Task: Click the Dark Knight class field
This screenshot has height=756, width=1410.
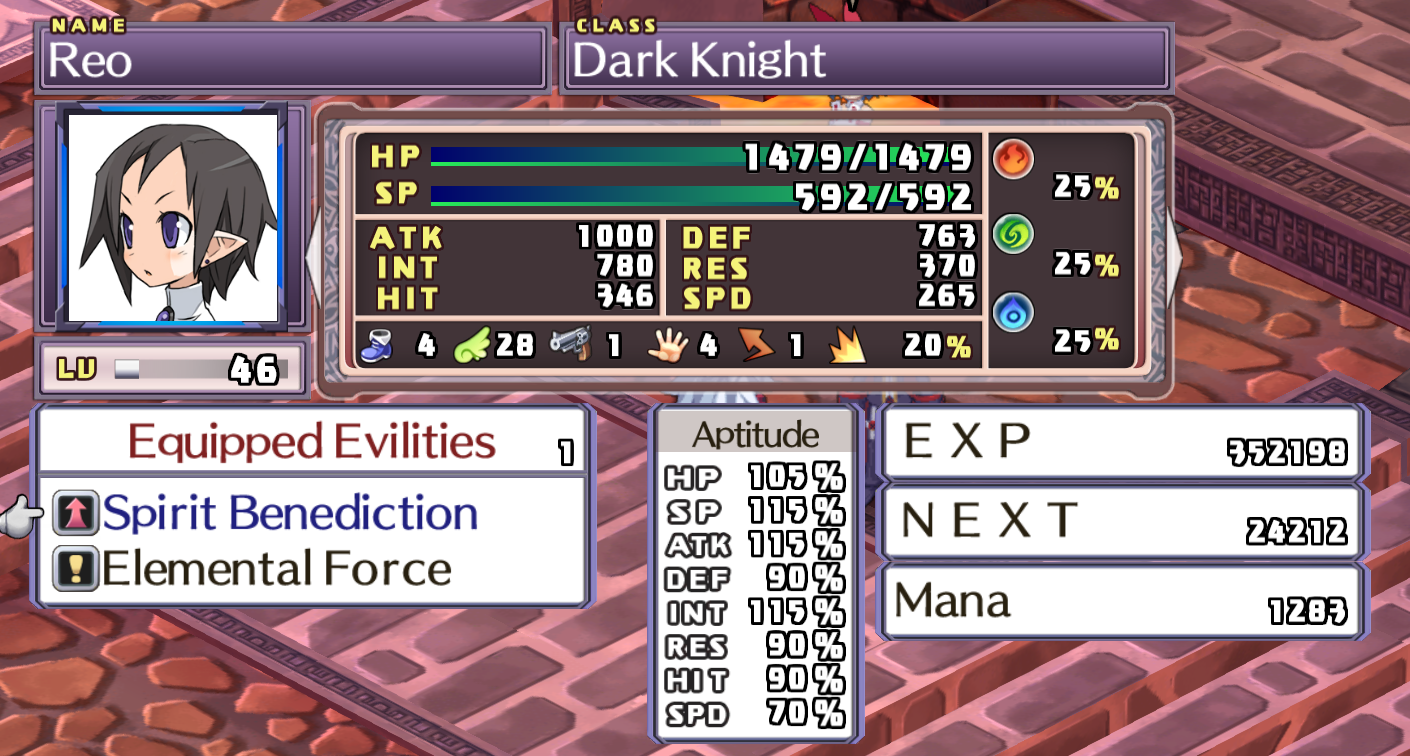Action: (867, 60)
